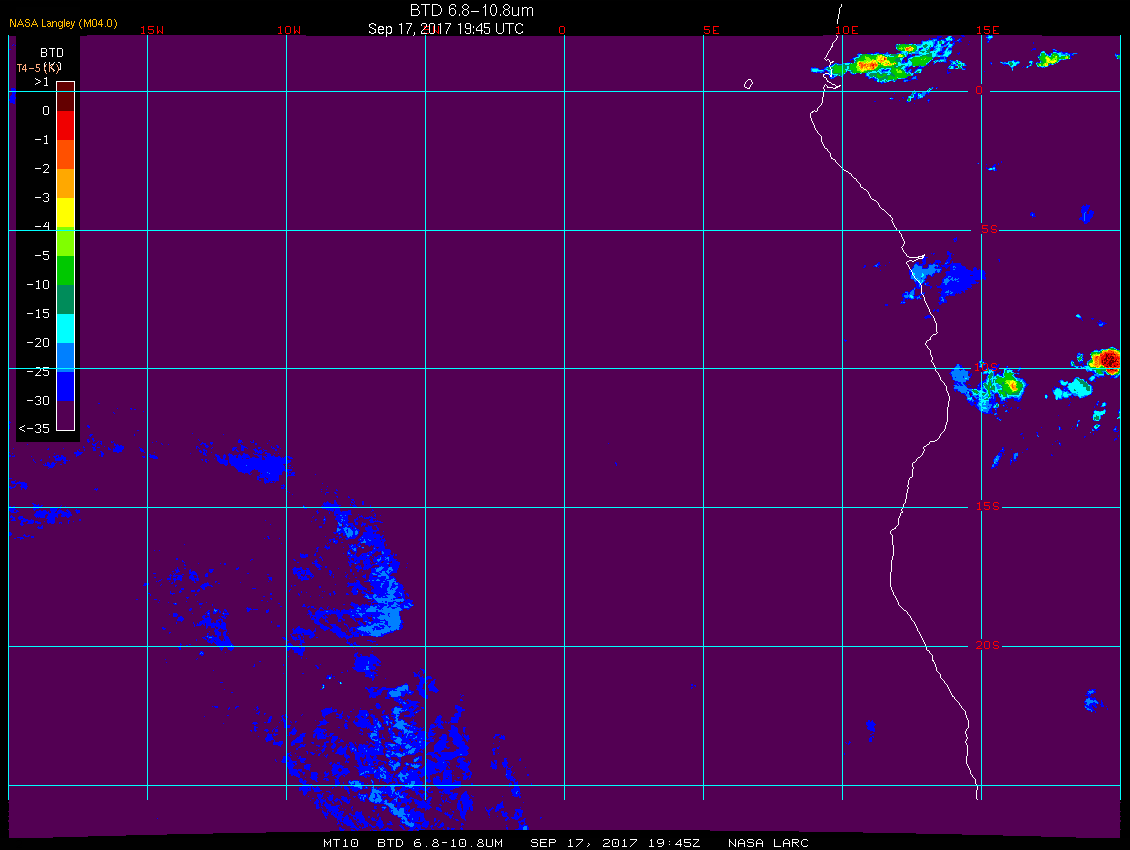The image size is (1130, 850).
Task: Click the "MT10" footer text
Action: pyautogui.click(x=340, y=843)
